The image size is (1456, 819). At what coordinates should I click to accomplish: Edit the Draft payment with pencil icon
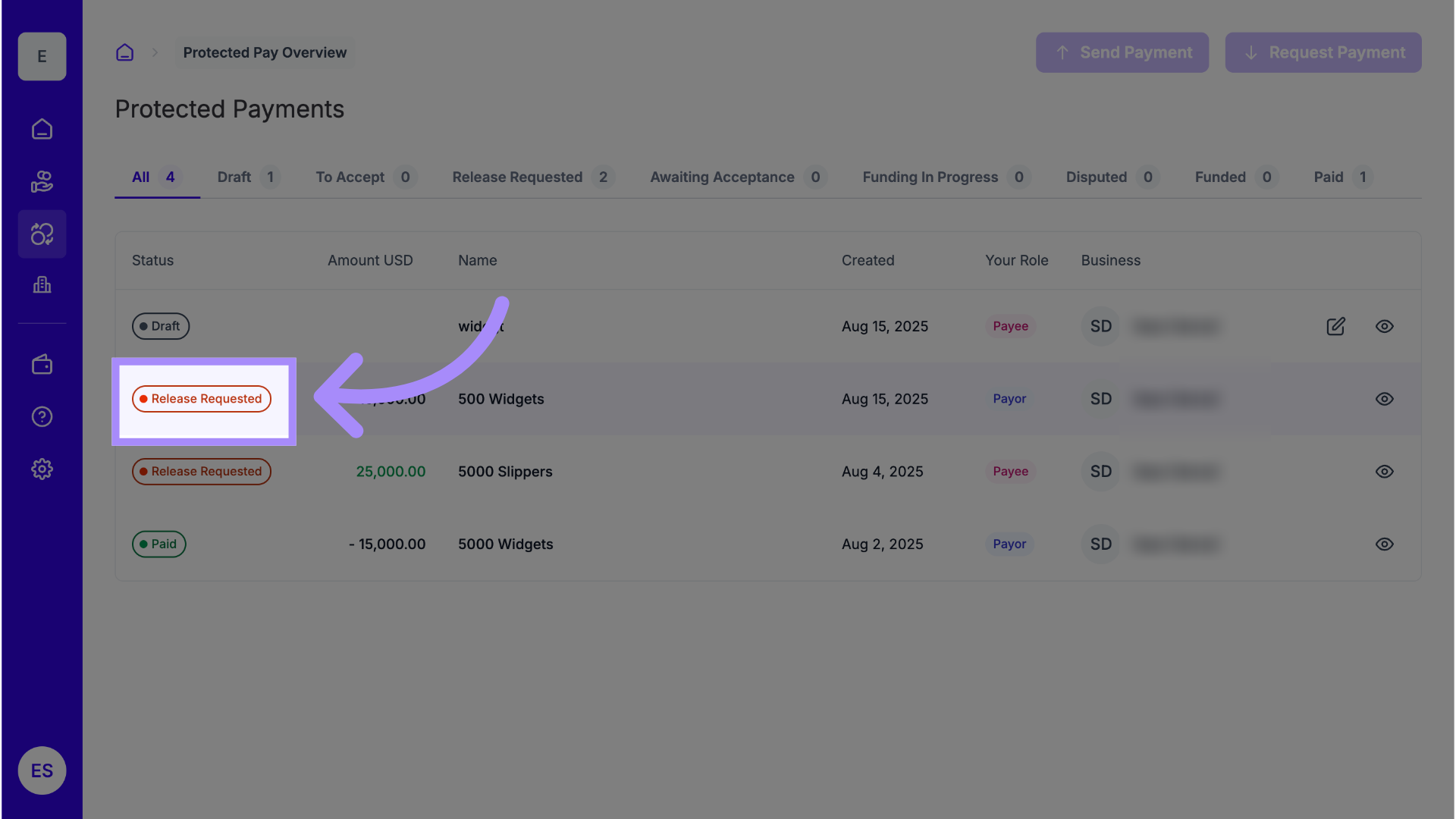1335,326
